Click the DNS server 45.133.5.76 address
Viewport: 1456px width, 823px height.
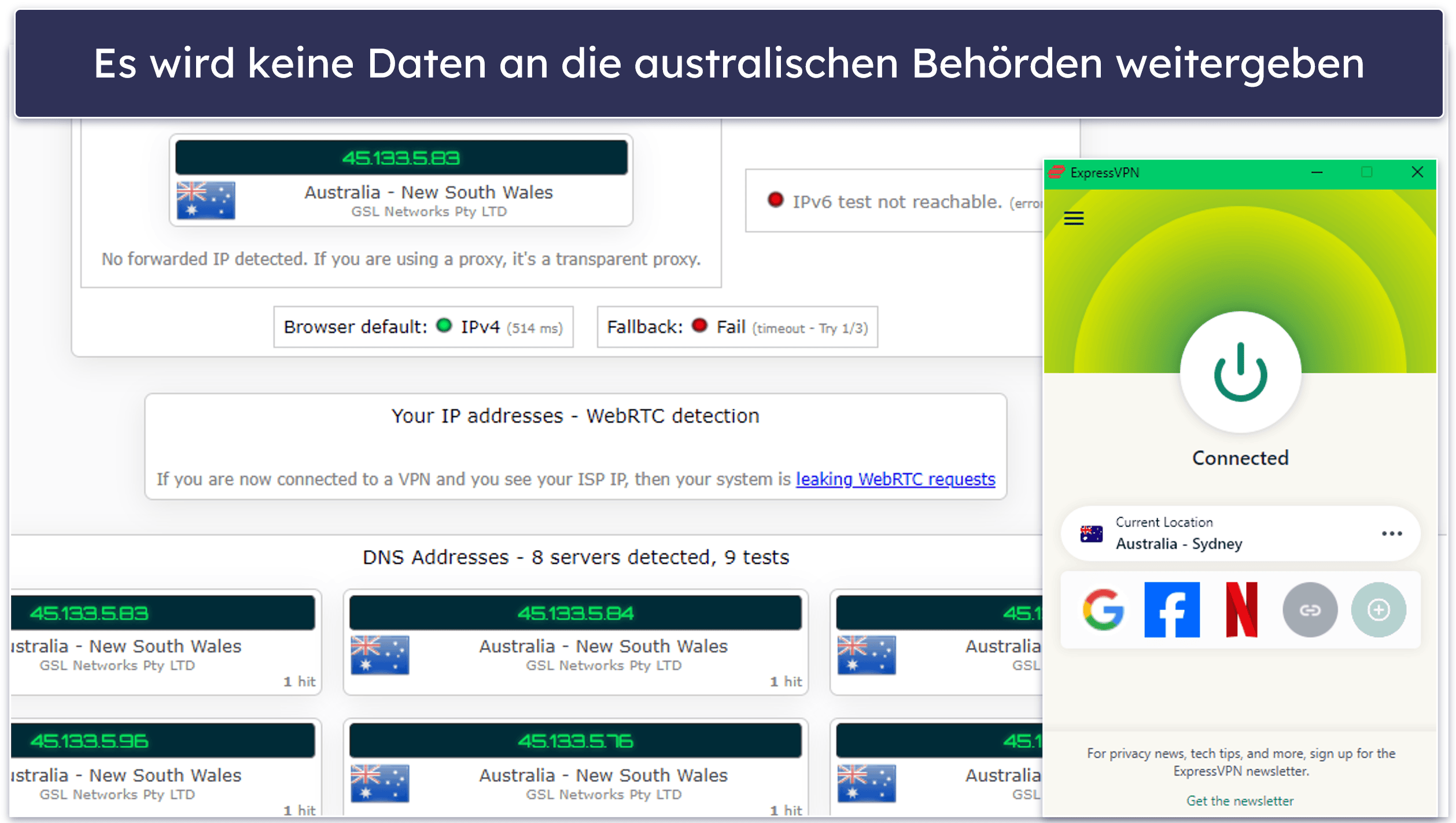tap(575, 741)
